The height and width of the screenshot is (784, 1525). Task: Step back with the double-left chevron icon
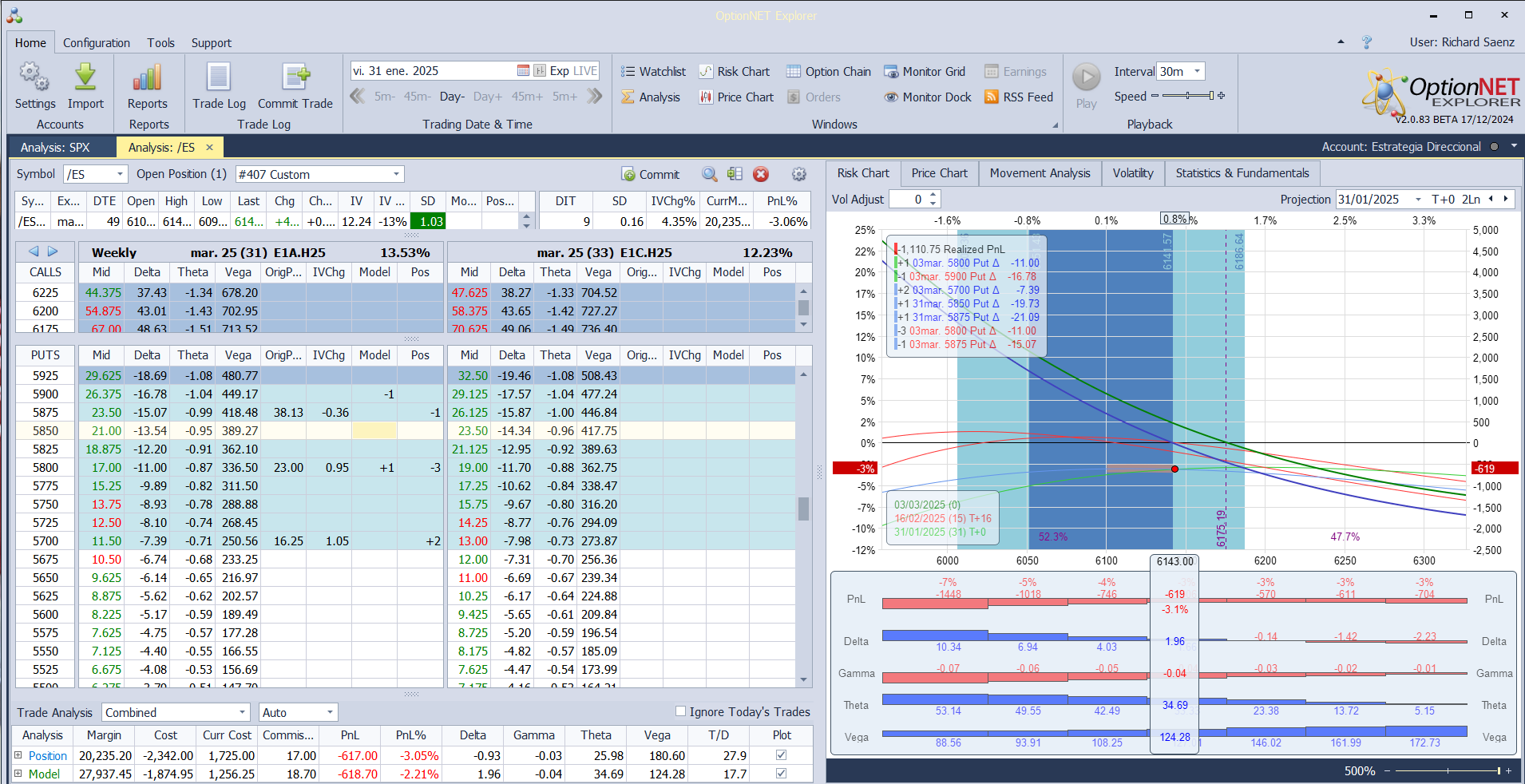point(358,97)
